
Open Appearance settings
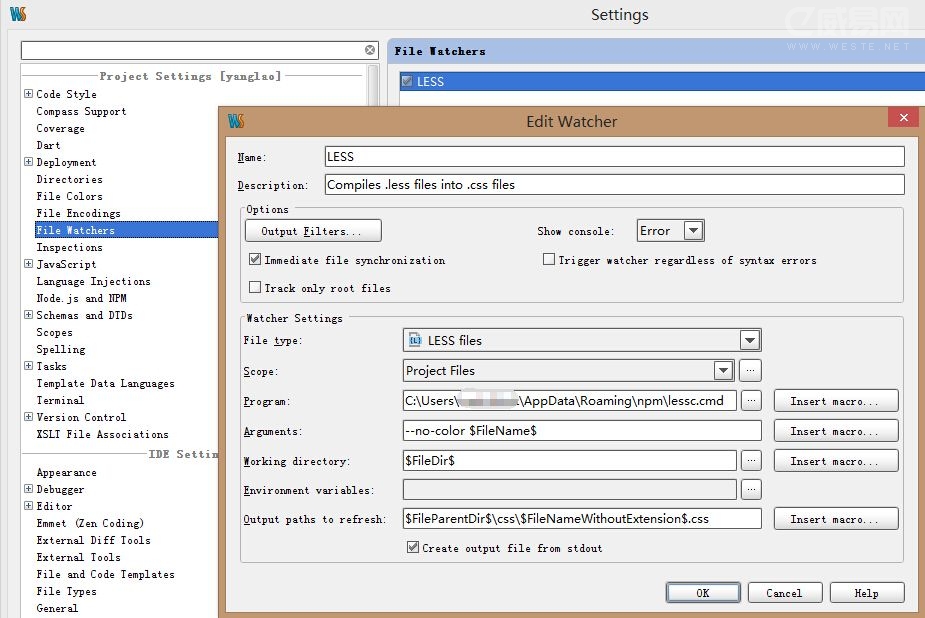66,472
